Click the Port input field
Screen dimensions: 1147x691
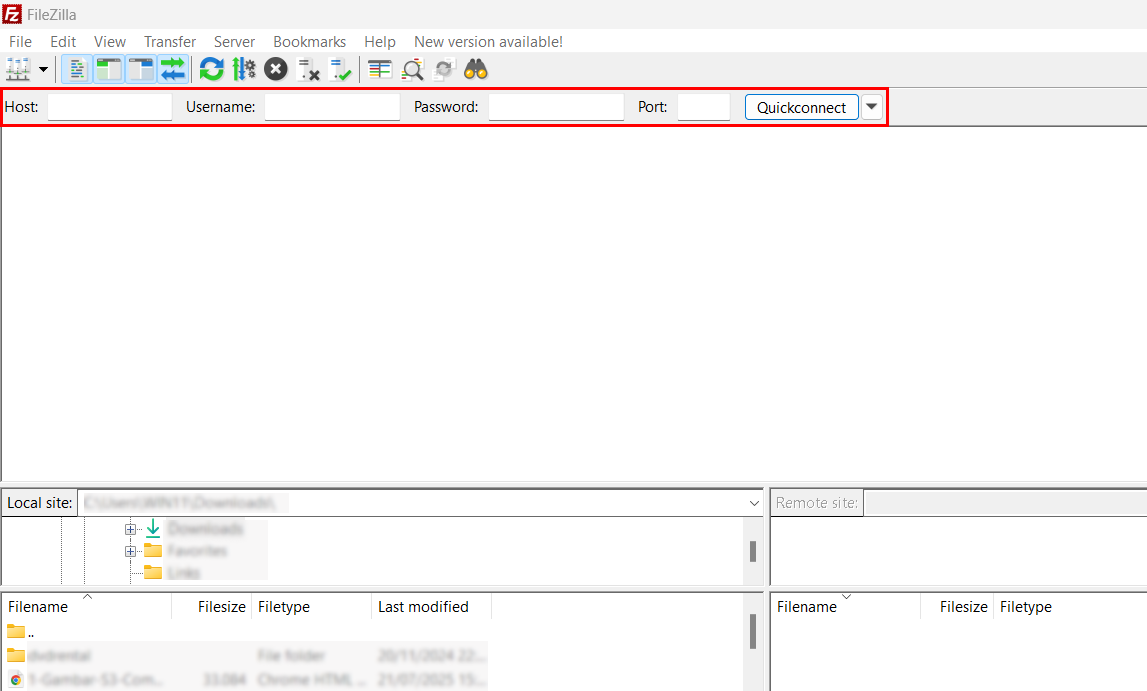pos(704,107)
